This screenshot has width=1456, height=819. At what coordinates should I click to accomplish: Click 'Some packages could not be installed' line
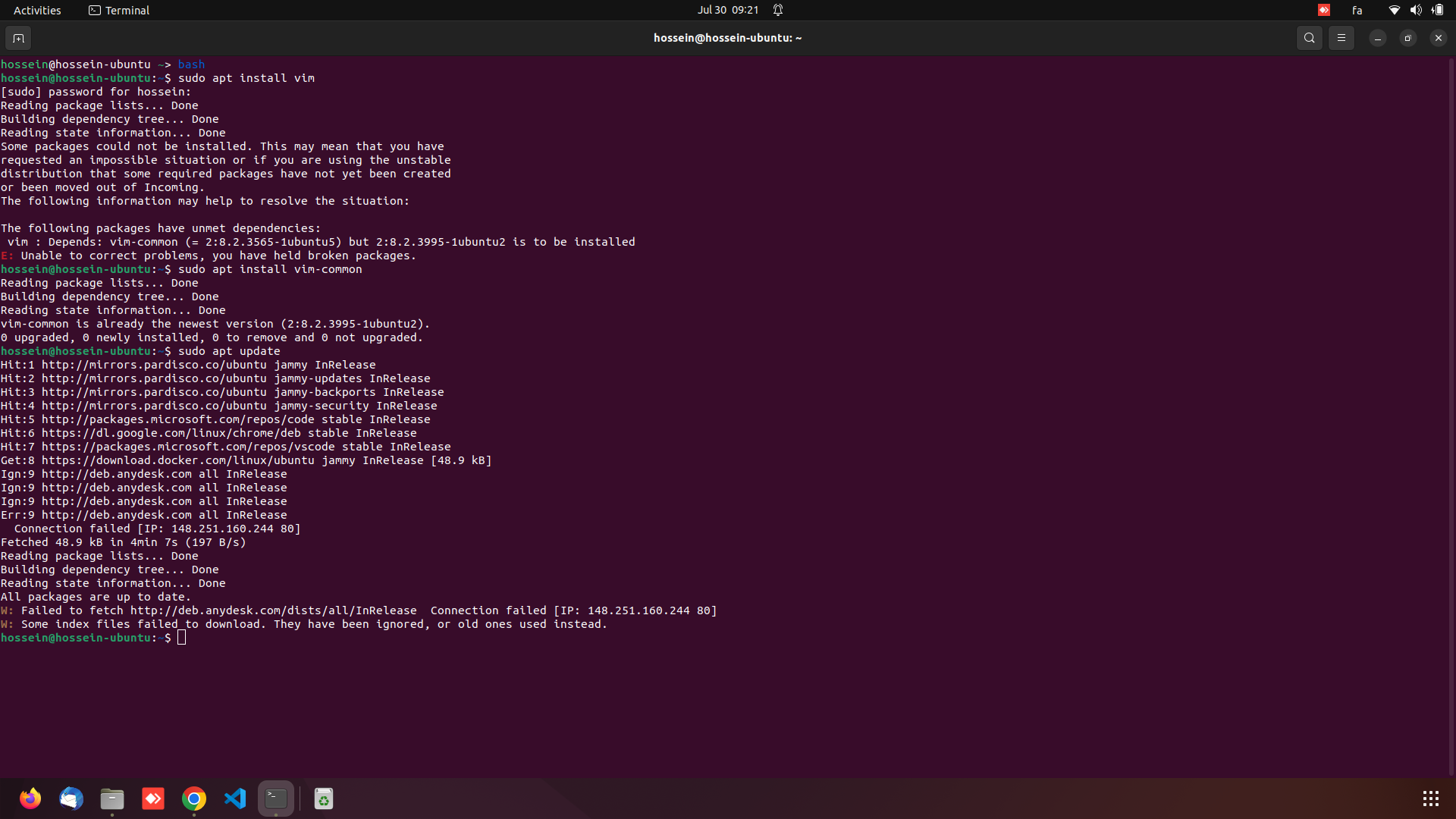[222, 146]
